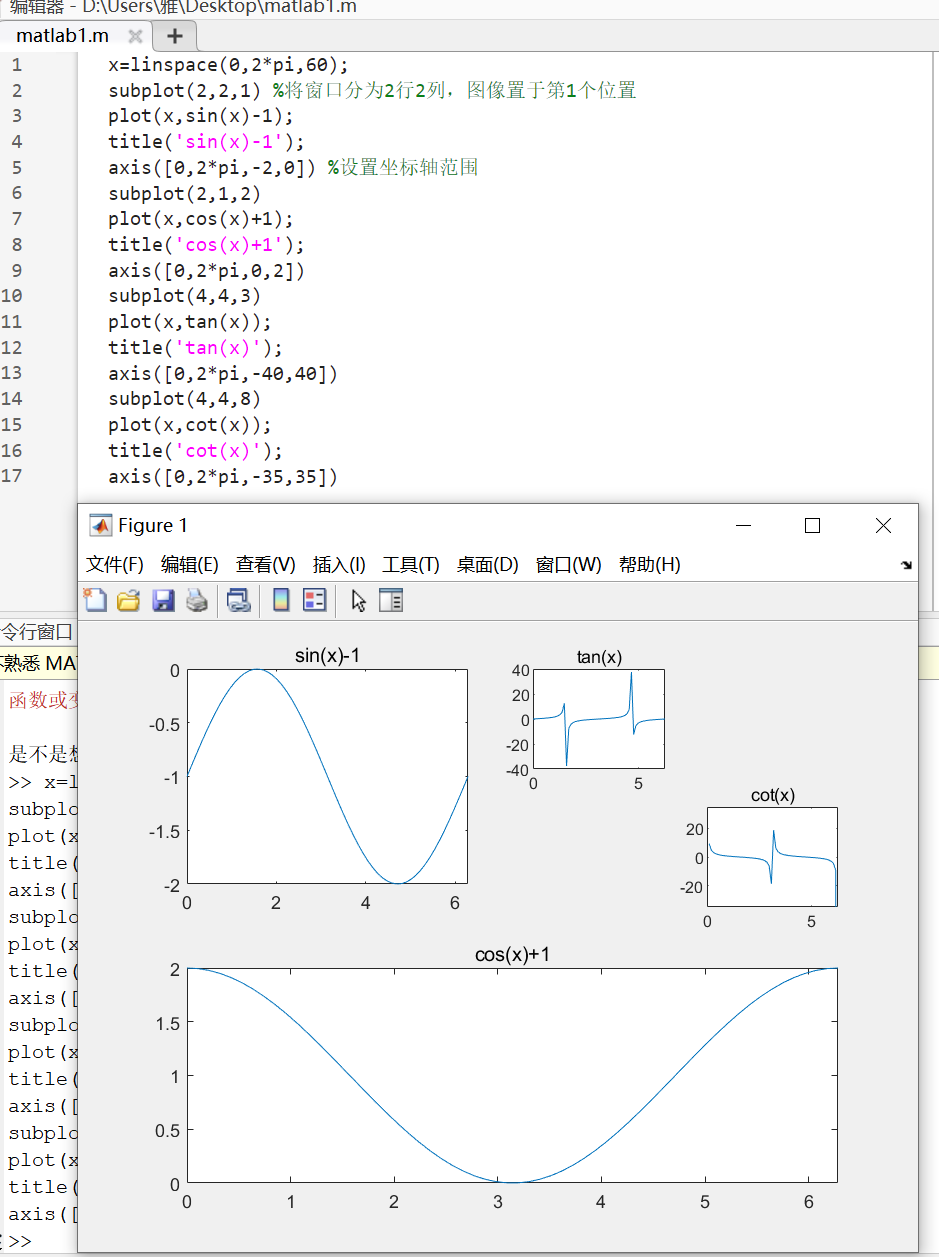Minimize the Figure 1 window
Image resolution: width=939 pixels, height=1257 pixels.
(743, 525)
